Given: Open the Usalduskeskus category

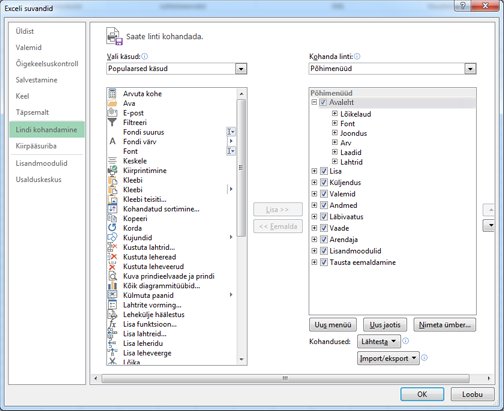Looking at the screenshot, I should point(47,180).
